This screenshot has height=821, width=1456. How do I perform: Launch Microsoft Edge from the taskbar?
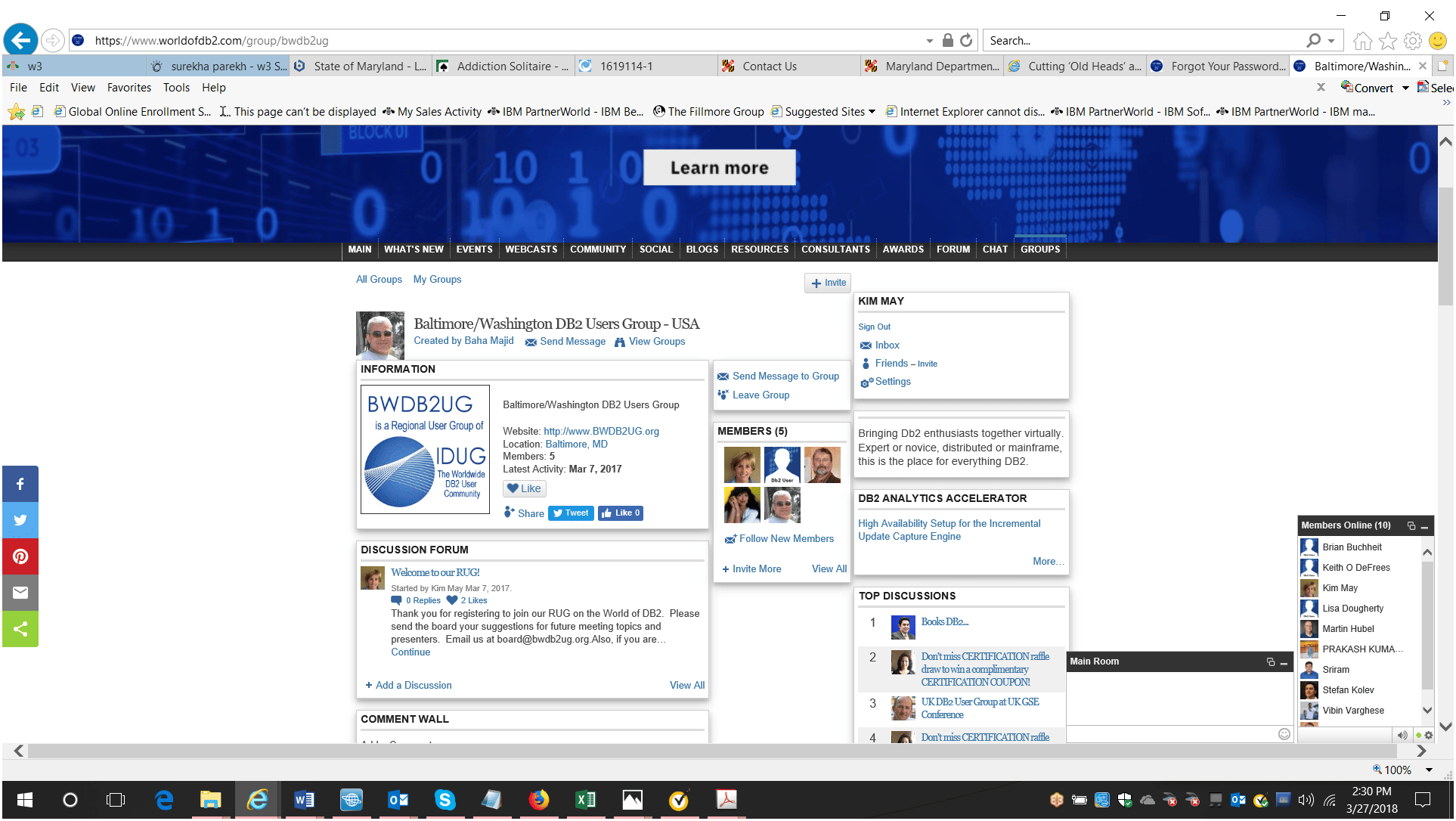pos(164,800)
